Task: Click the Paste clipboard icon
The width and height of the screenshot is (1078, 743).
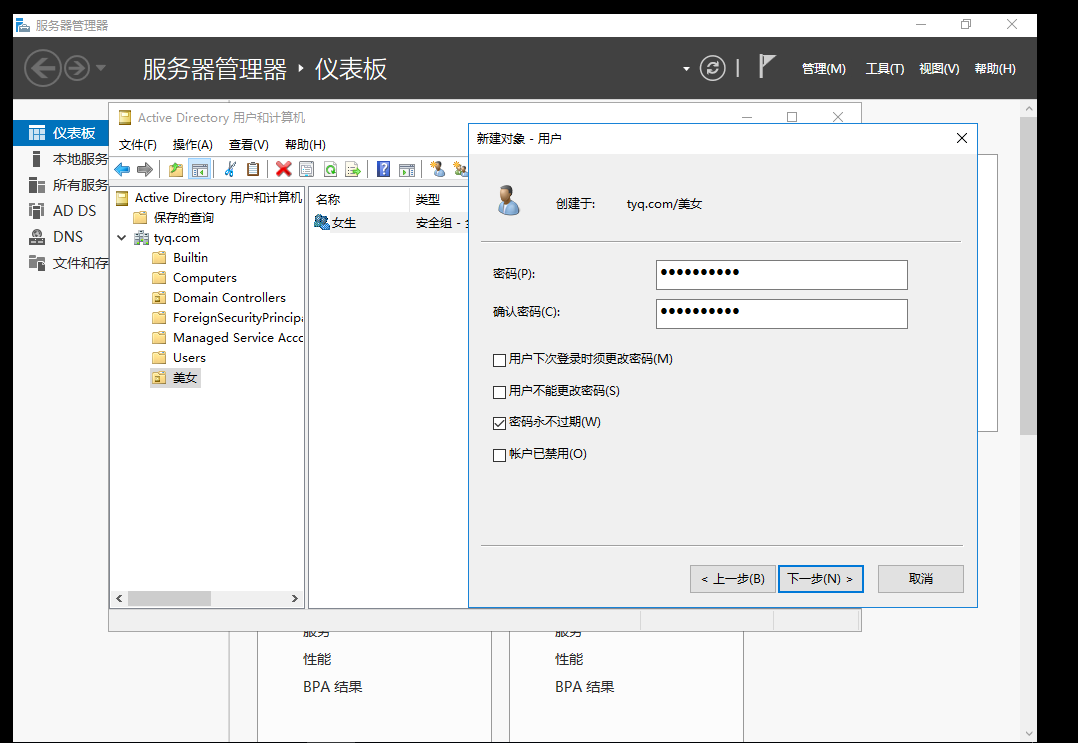Action: click(x=253, y=169)
